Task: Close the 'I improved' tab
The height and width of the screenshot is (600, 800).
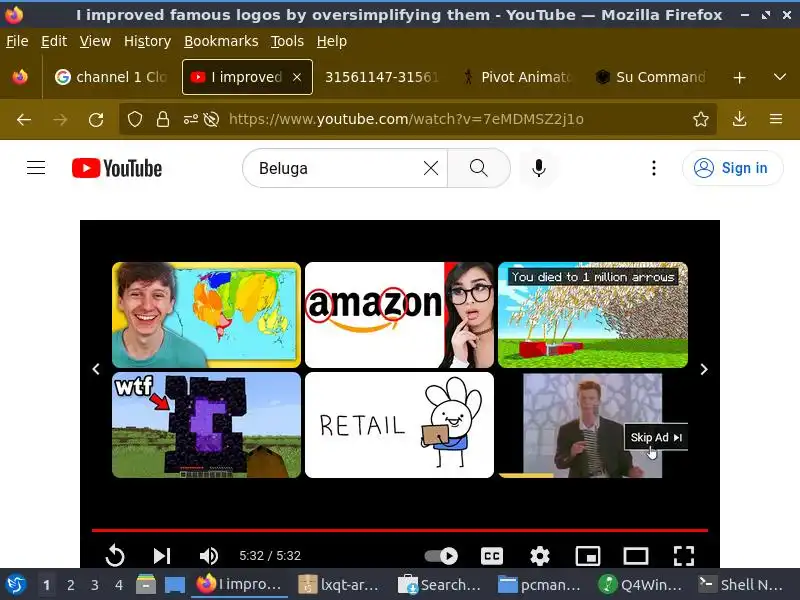Action: 297,77
